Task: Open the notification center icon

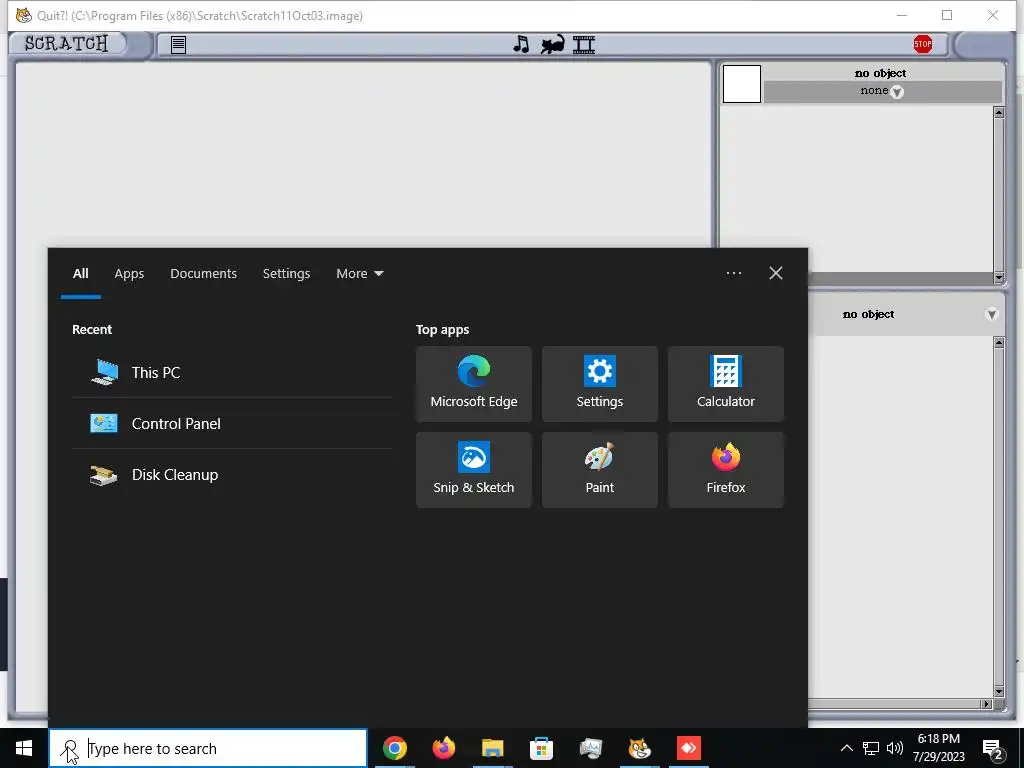Action: click(x=993, y=748)
